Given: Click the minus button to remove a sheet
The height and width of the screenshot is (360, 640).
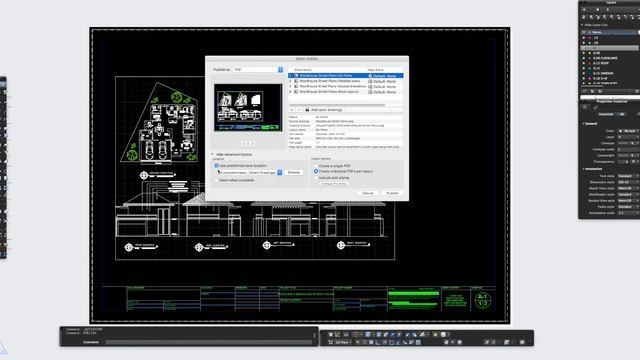Looking at the screenshot, I should [x=299, y=110].
